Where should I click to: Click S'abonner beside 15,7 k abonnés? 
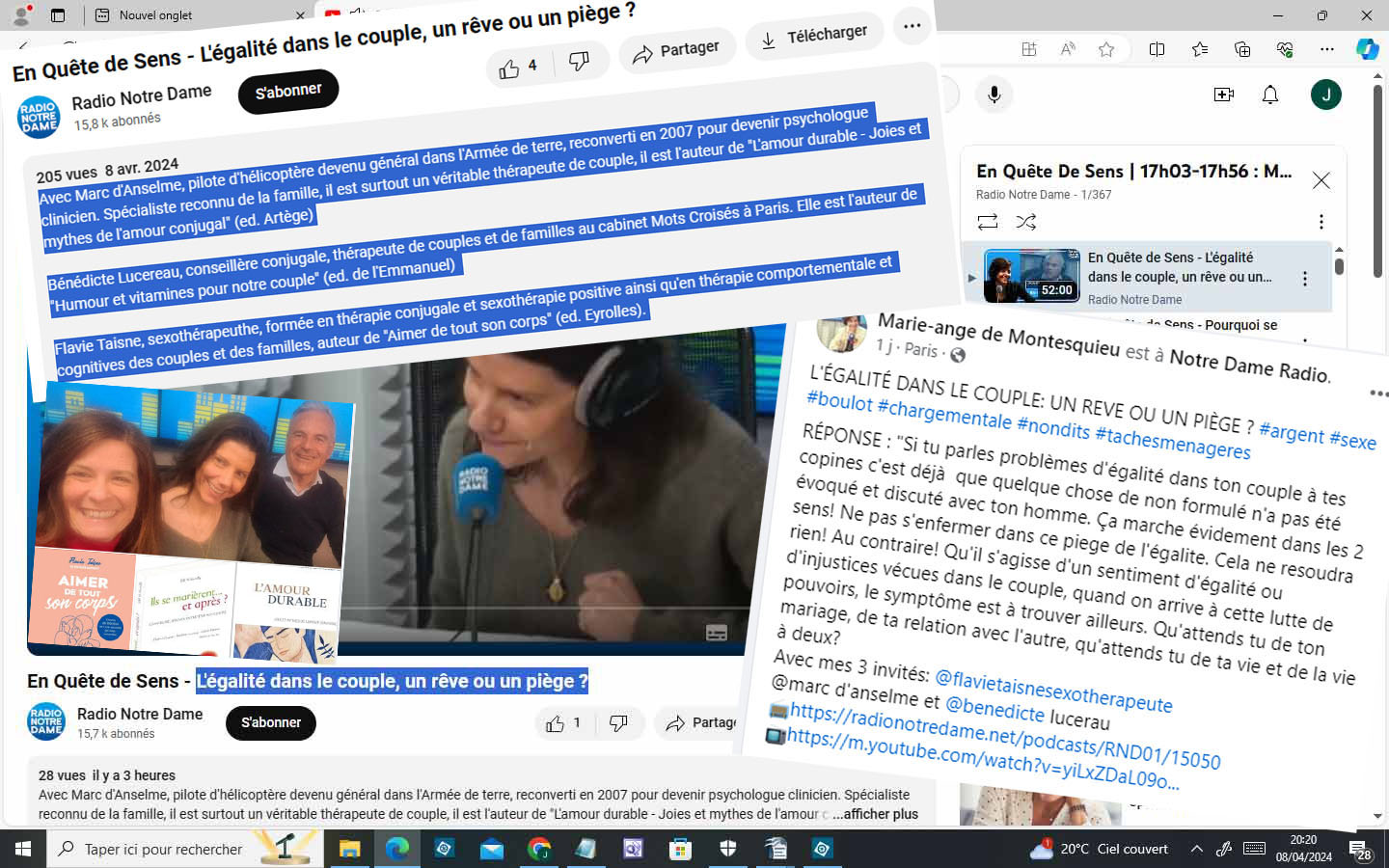[271, 722]
